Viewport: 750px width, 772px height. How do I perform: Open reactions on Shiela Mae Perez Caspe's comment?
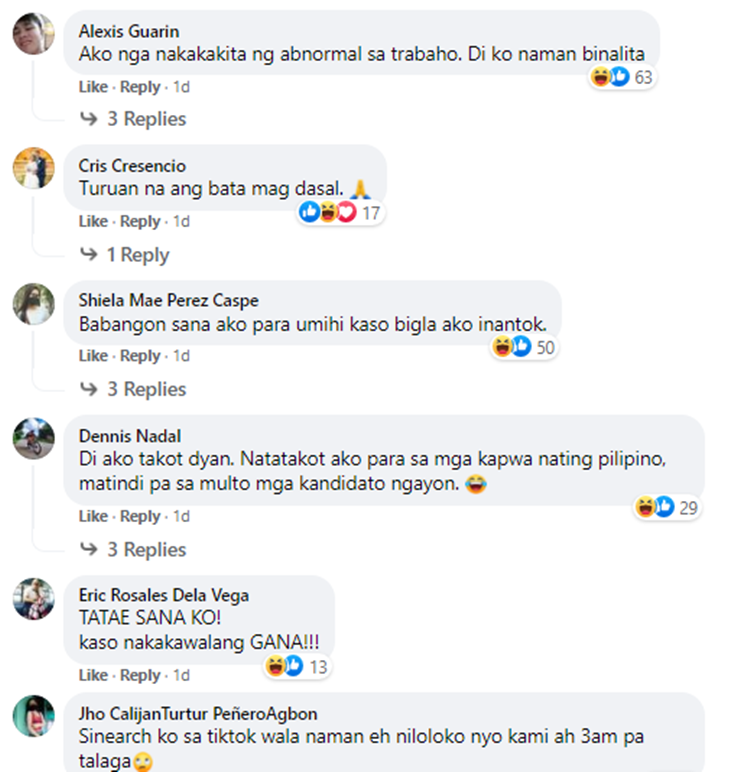point(524,347)
